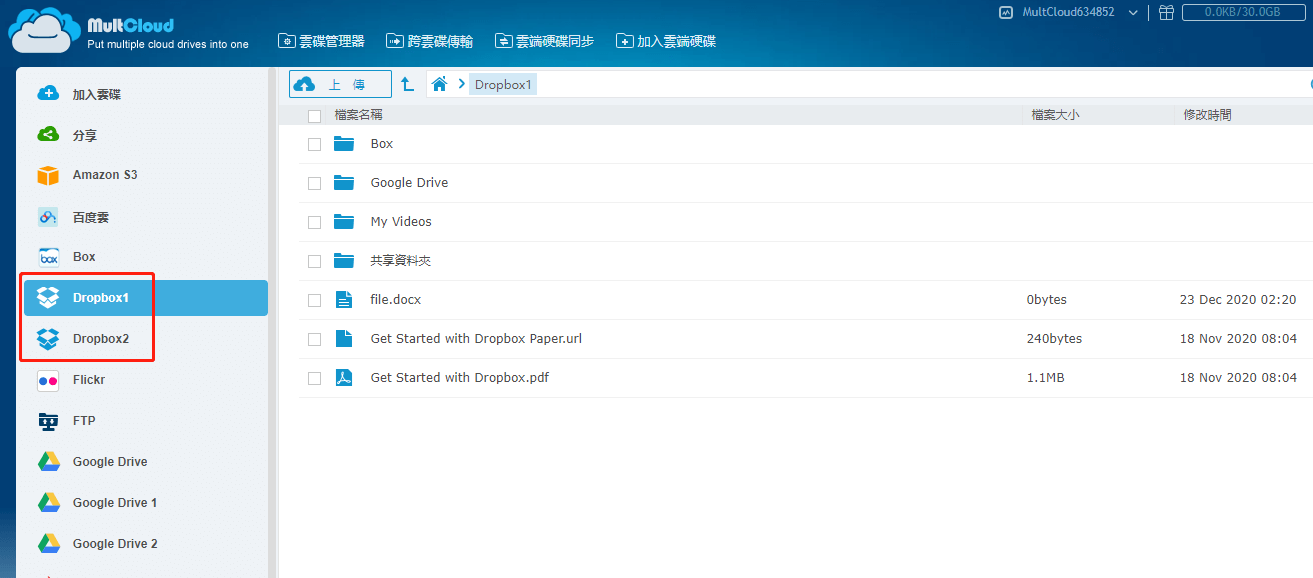Click the Dropbox1 sidebar icon

tap(48, 298)
